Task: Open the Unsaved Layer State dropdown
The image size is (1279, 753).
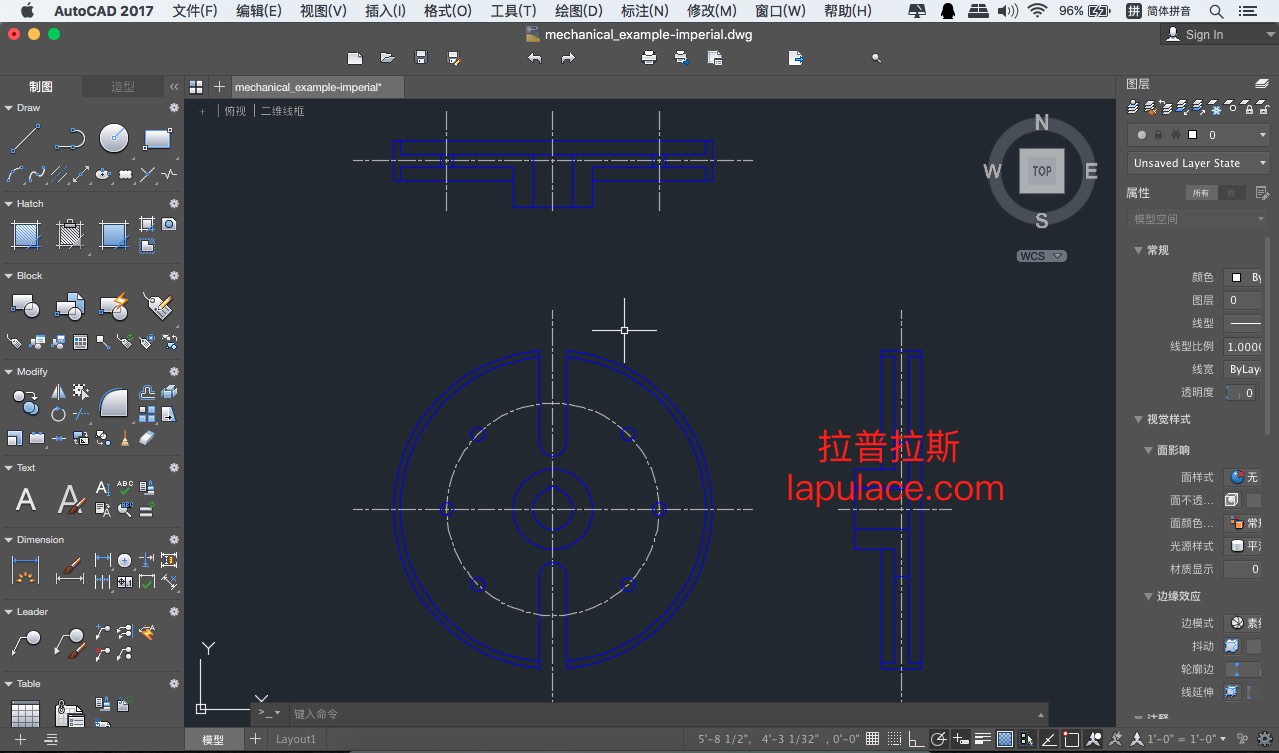Action: pyautogui.click(x=1198, y=163)
